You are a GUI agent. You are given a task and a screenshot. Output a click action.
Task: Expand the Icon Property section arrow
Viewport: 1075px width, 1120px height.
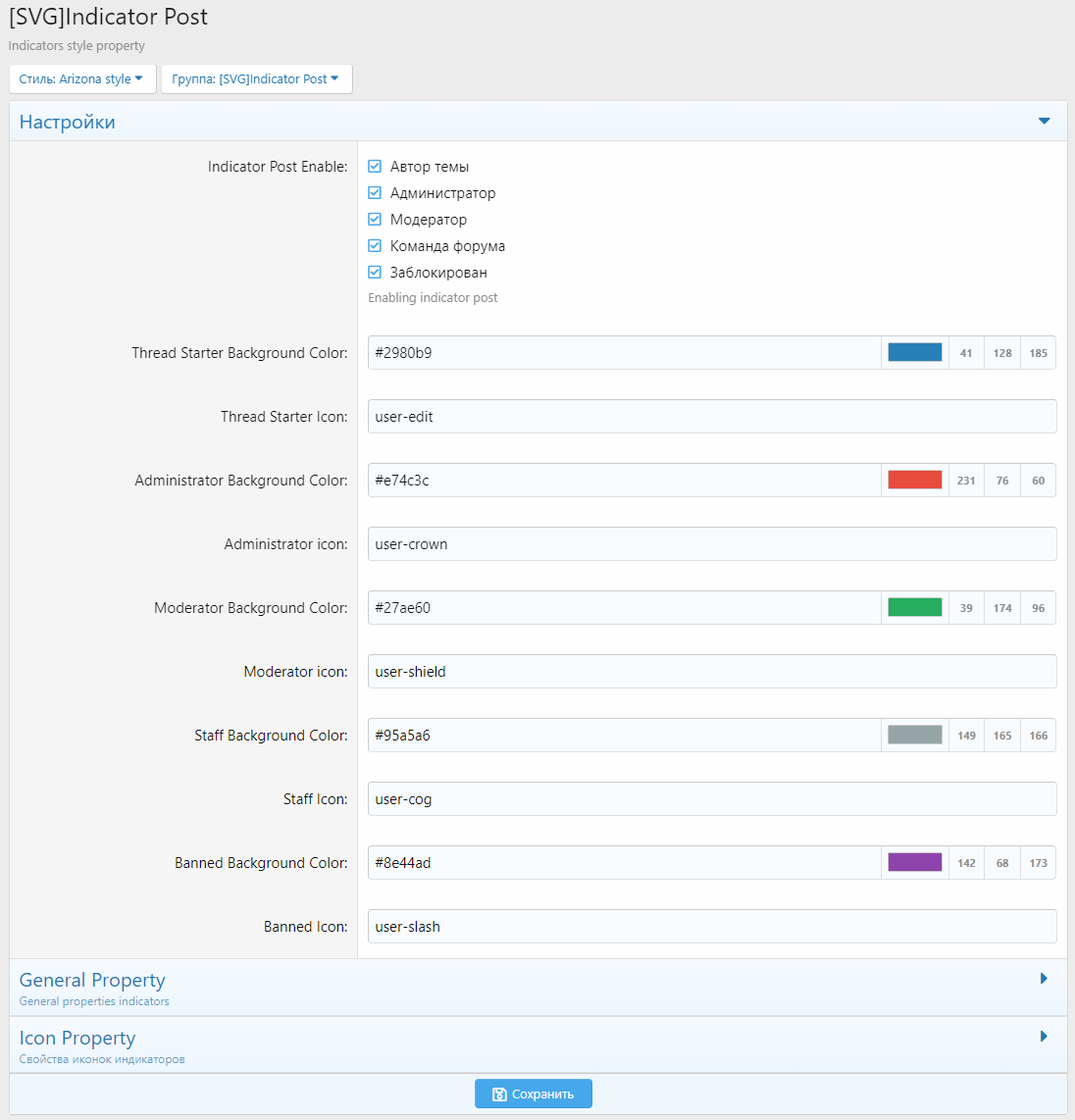click(x=1044, y=1037)
